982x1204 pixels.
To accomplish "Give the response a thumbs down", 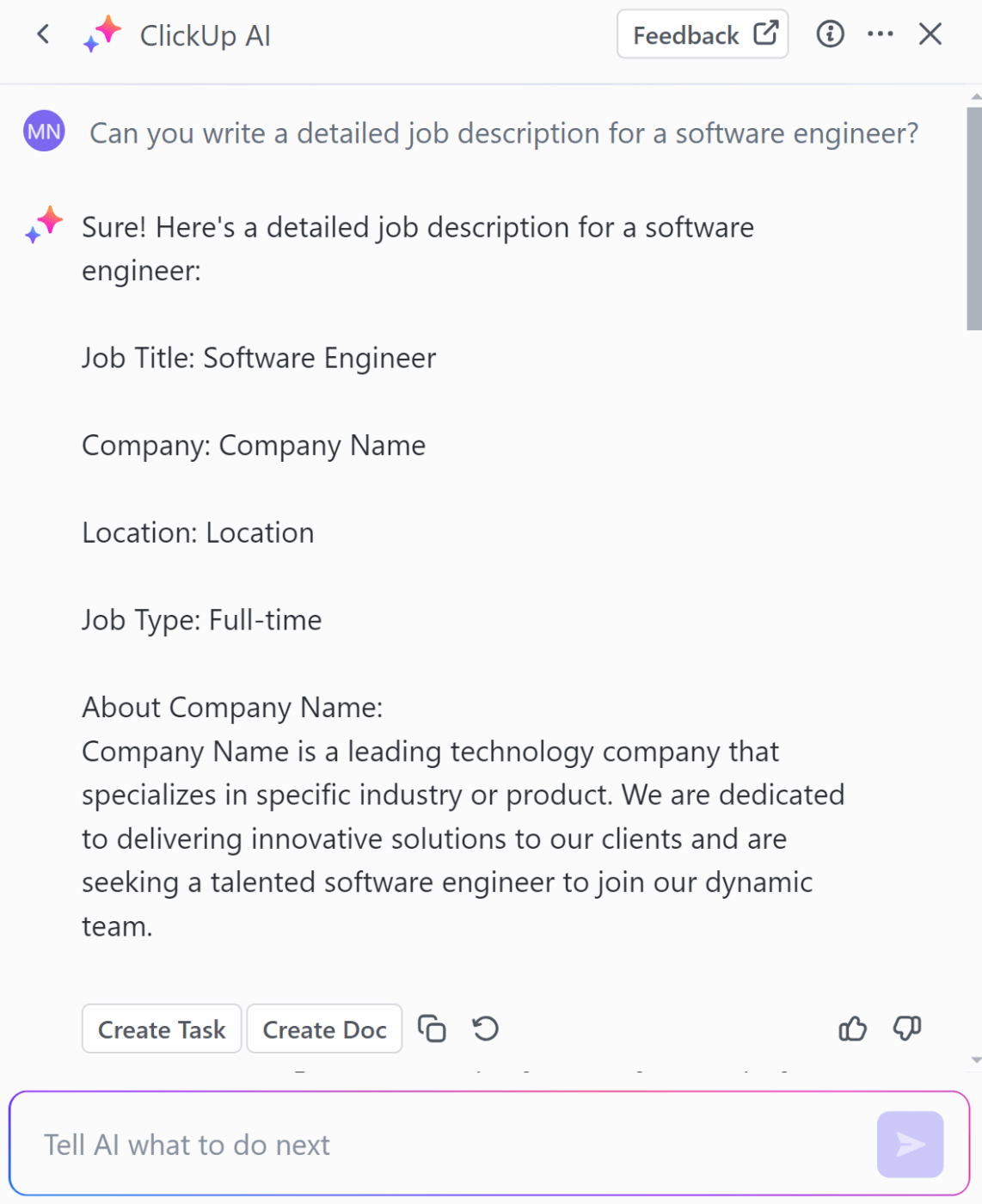I will coord(907,1029).
